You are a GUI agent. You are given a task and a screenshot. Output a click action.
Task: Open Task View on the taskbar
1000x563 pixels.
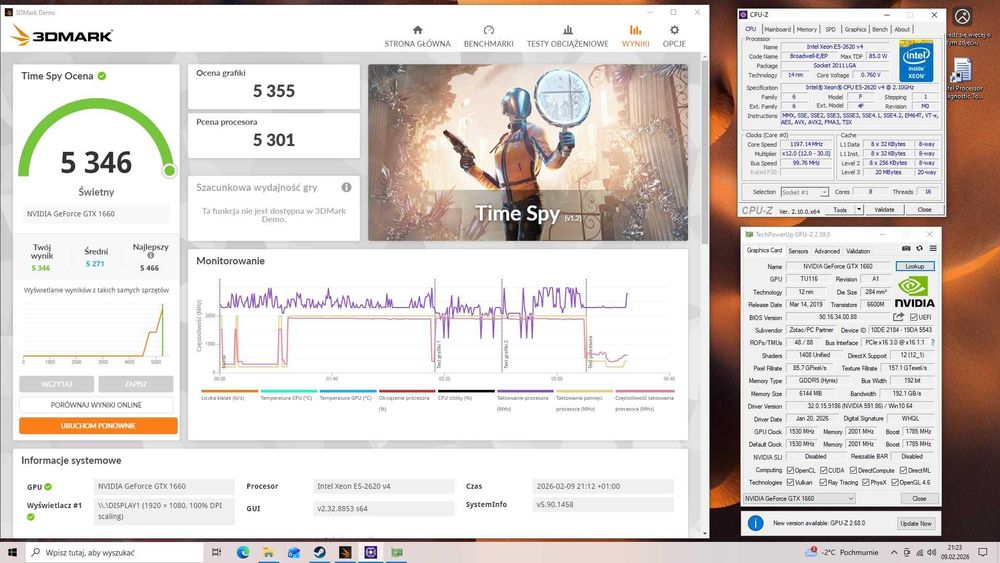click(216, 552)
